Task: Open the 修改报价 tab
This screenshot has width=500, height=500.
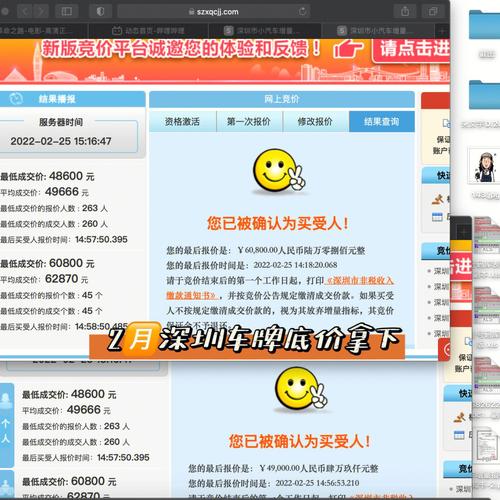Action: (315, 122)
